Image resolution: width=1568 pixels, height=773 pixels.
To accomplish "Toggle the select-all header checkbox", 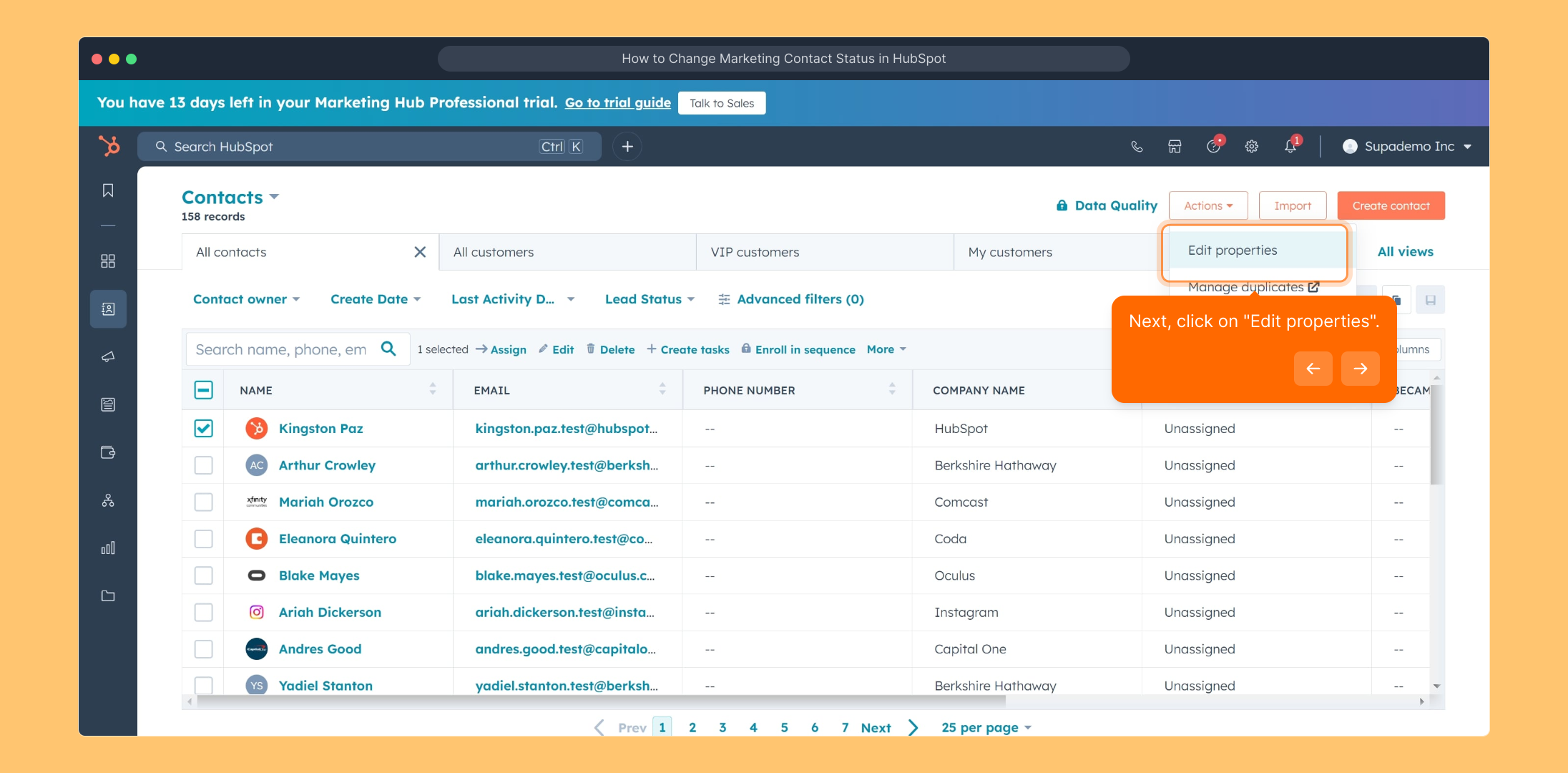I will coord(204,390).
